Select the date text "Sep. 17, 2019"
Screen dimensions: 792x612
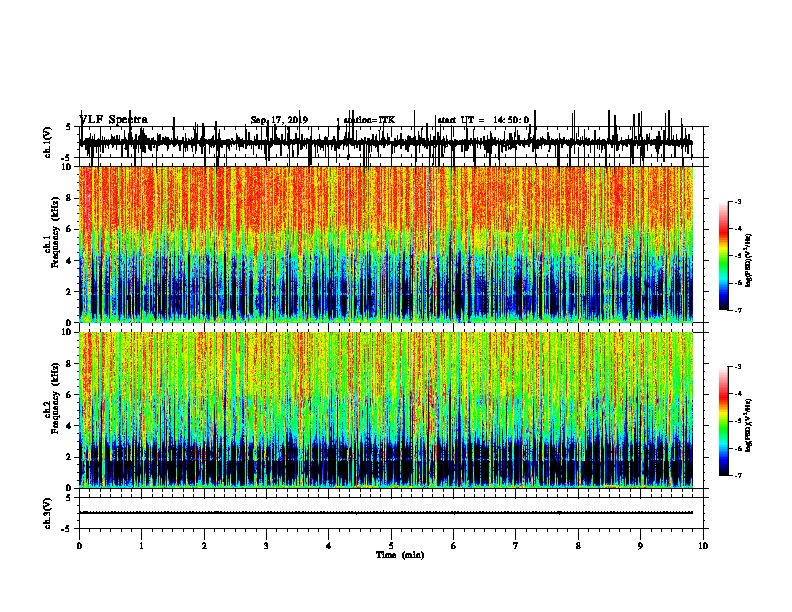point(279,120)
